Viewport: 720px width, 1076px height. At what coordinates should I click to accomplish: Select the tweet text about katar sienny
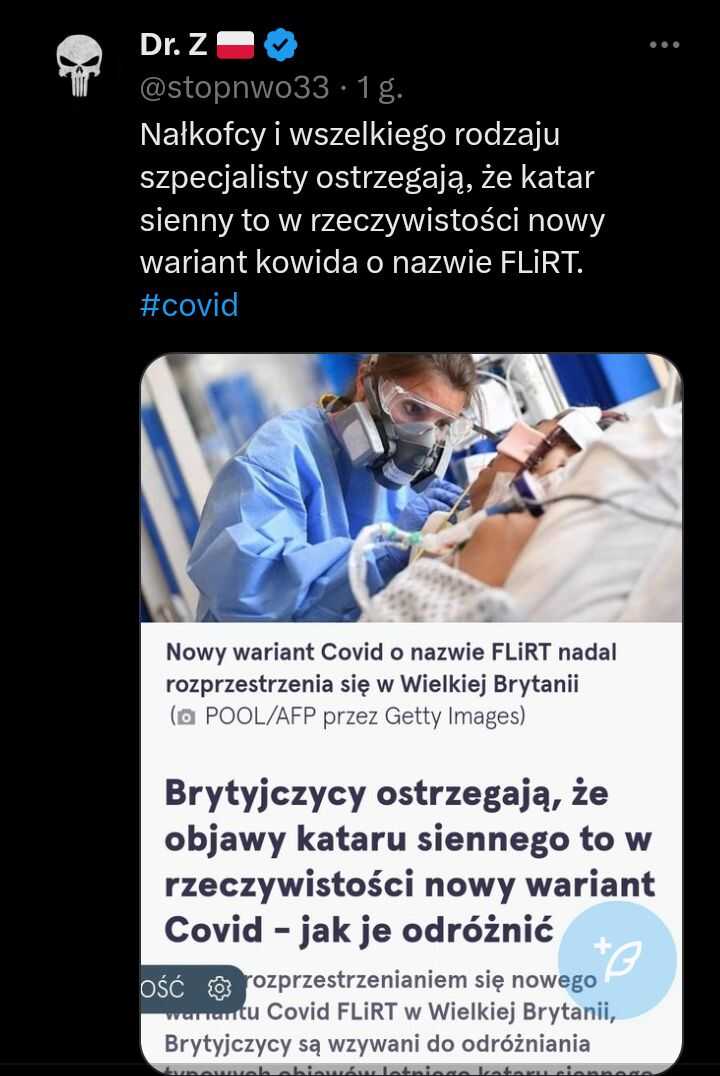(x=373, y=198)
